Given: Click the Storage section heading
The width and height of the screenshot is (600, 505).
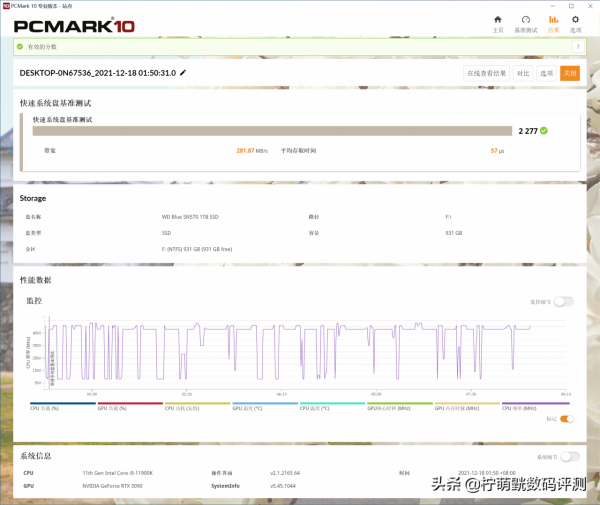Looking at the screenshot, I should coord(33,198).
